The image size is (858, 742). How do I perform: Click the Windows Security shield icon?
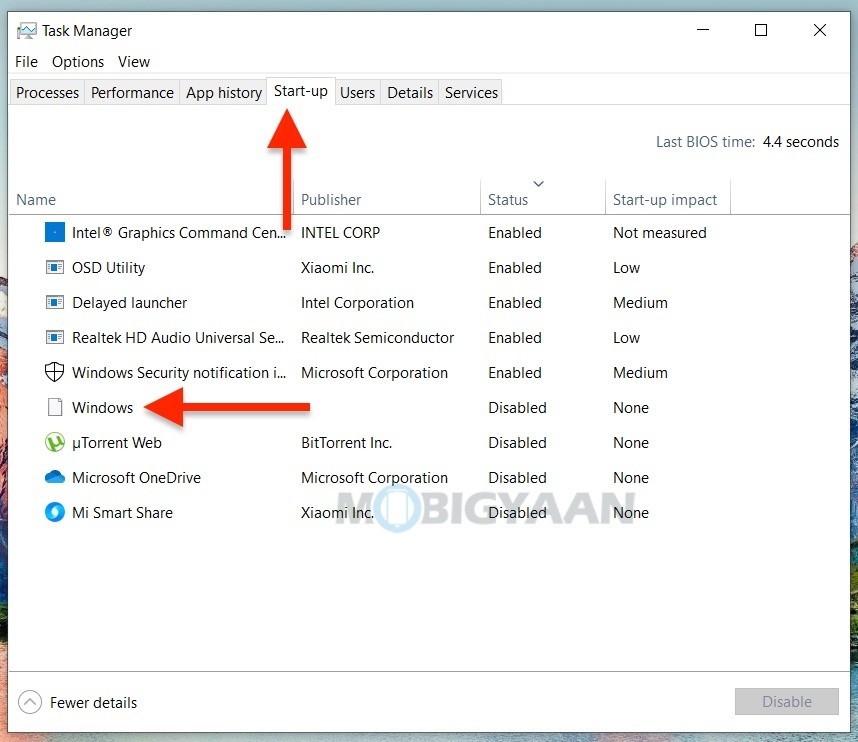pos(54,372)
